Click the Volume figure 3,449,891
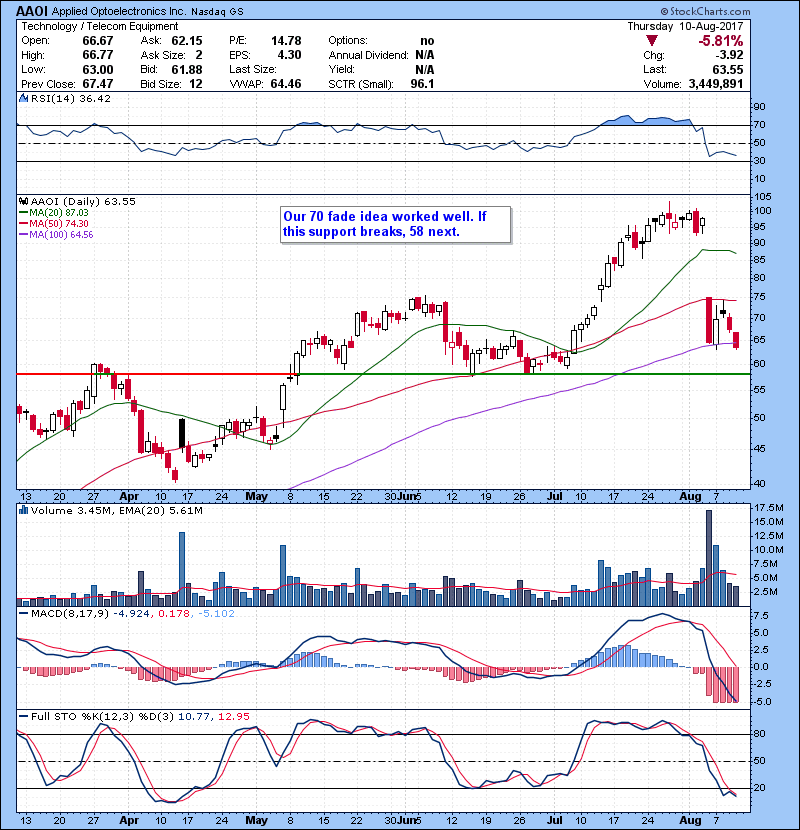Screen dimensions: 800x830 click(x=716, y=84)
